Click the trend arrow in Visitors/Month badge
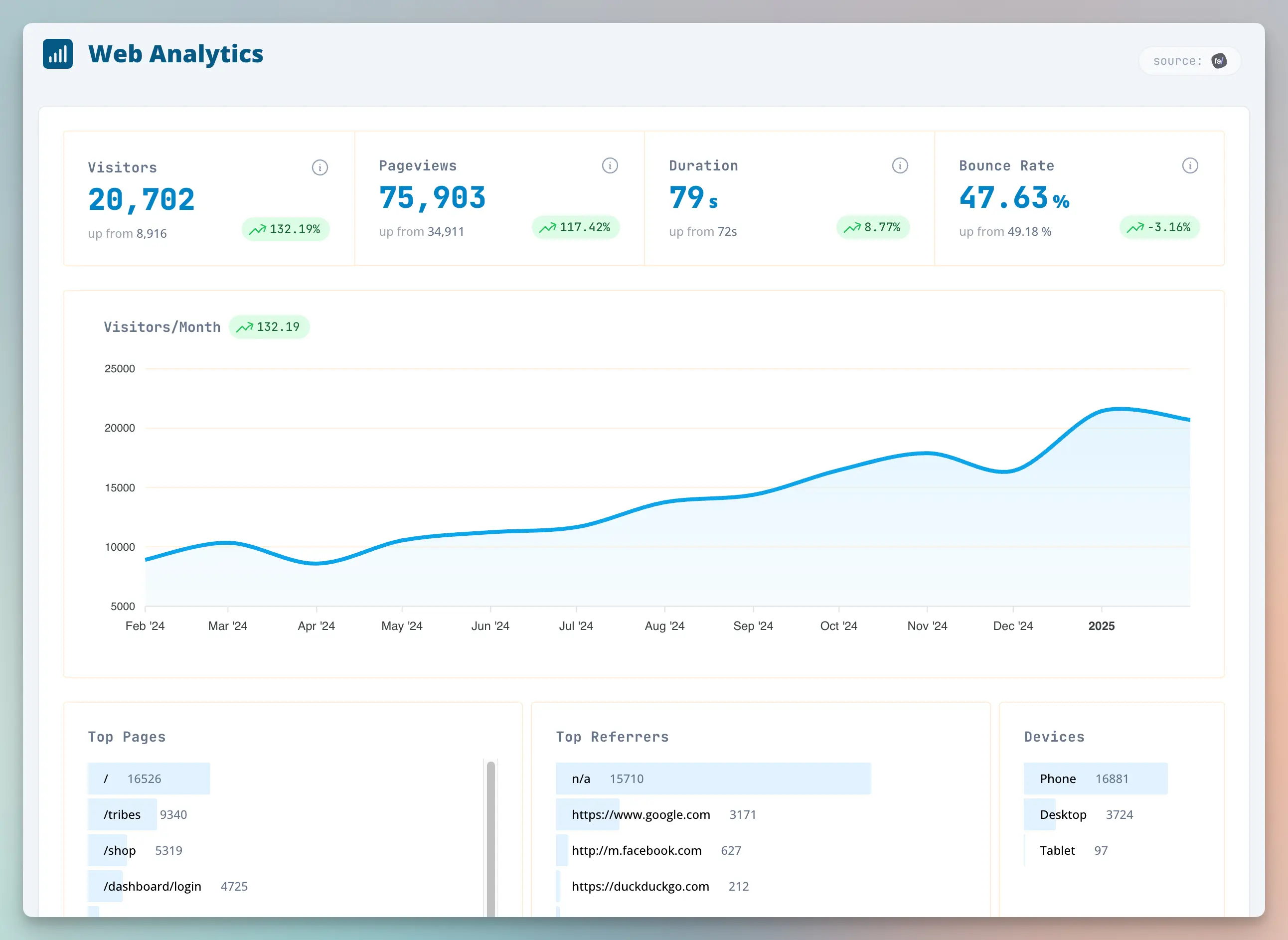 (245, 327)
